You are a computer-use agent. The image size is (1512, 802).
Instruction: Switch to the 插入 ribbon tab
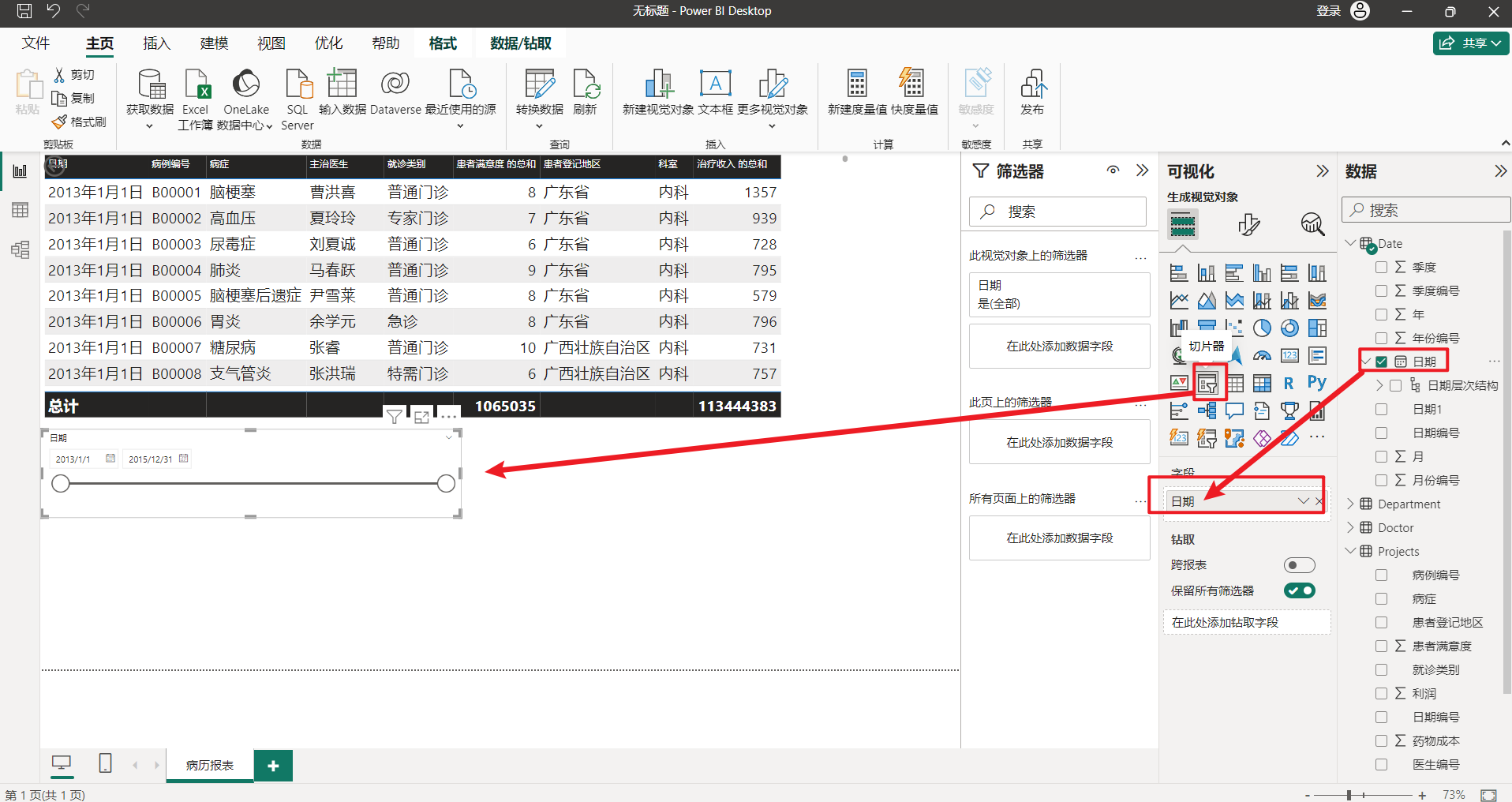(156, 43)
